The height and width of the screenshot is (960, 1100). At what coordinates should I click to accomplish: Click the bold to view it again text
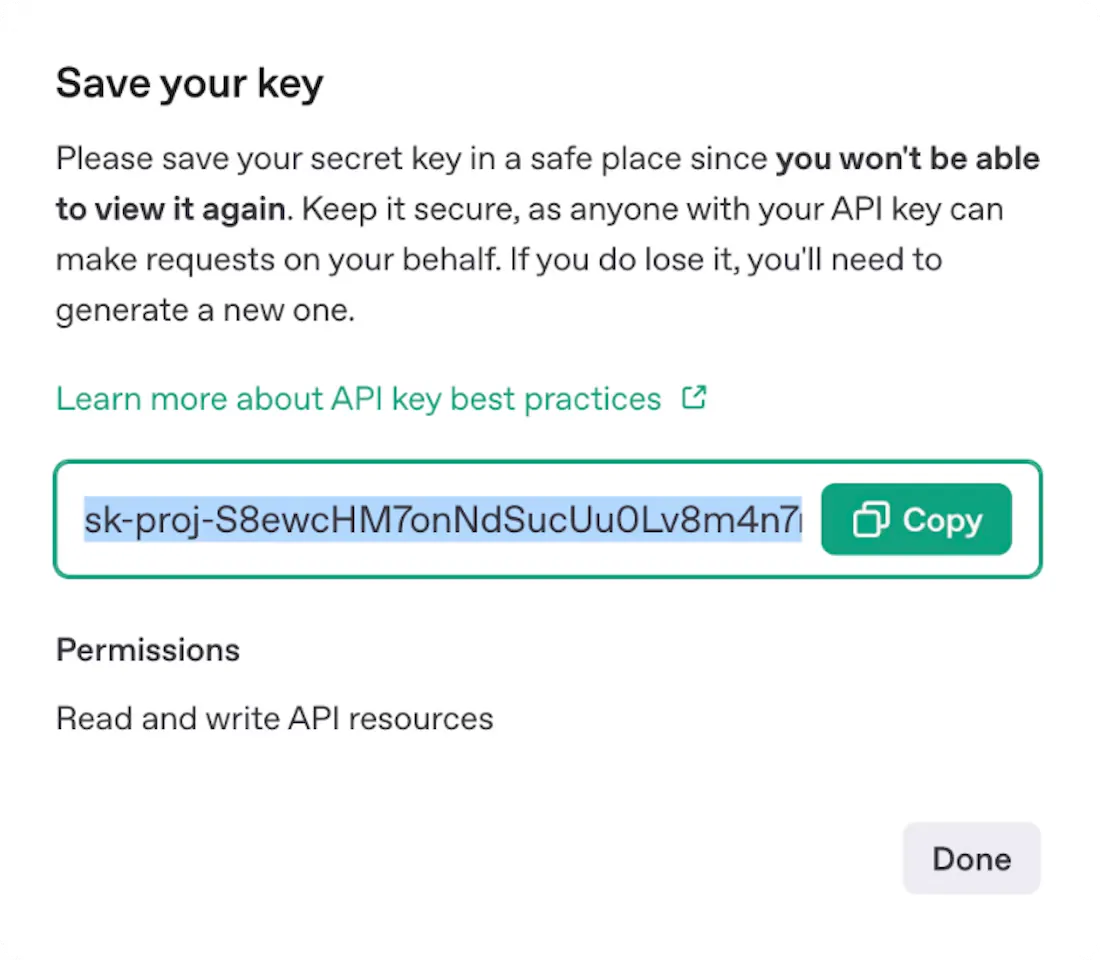(x=171, y=209)
